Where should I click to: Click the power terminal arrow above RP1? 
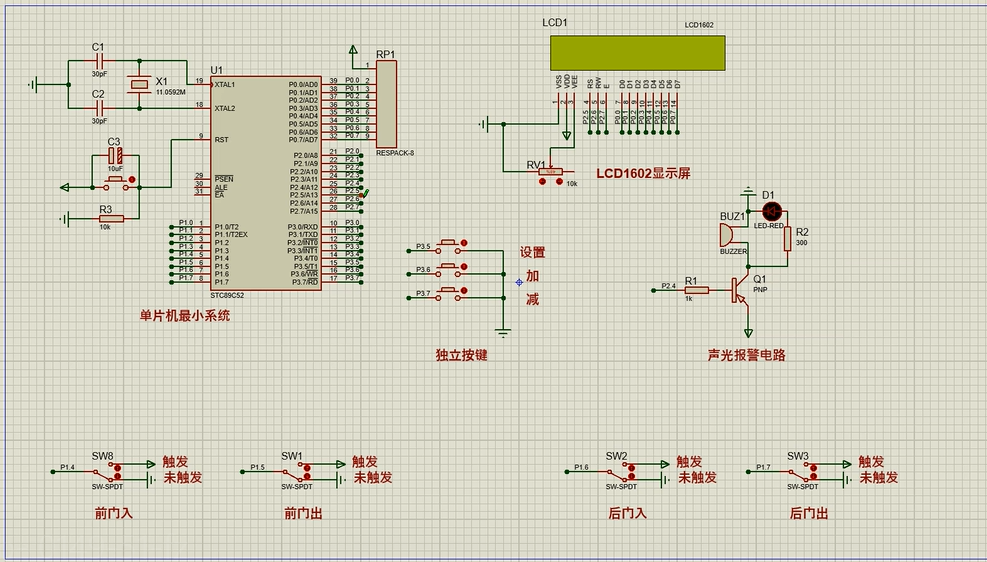(x=353, y=50)
